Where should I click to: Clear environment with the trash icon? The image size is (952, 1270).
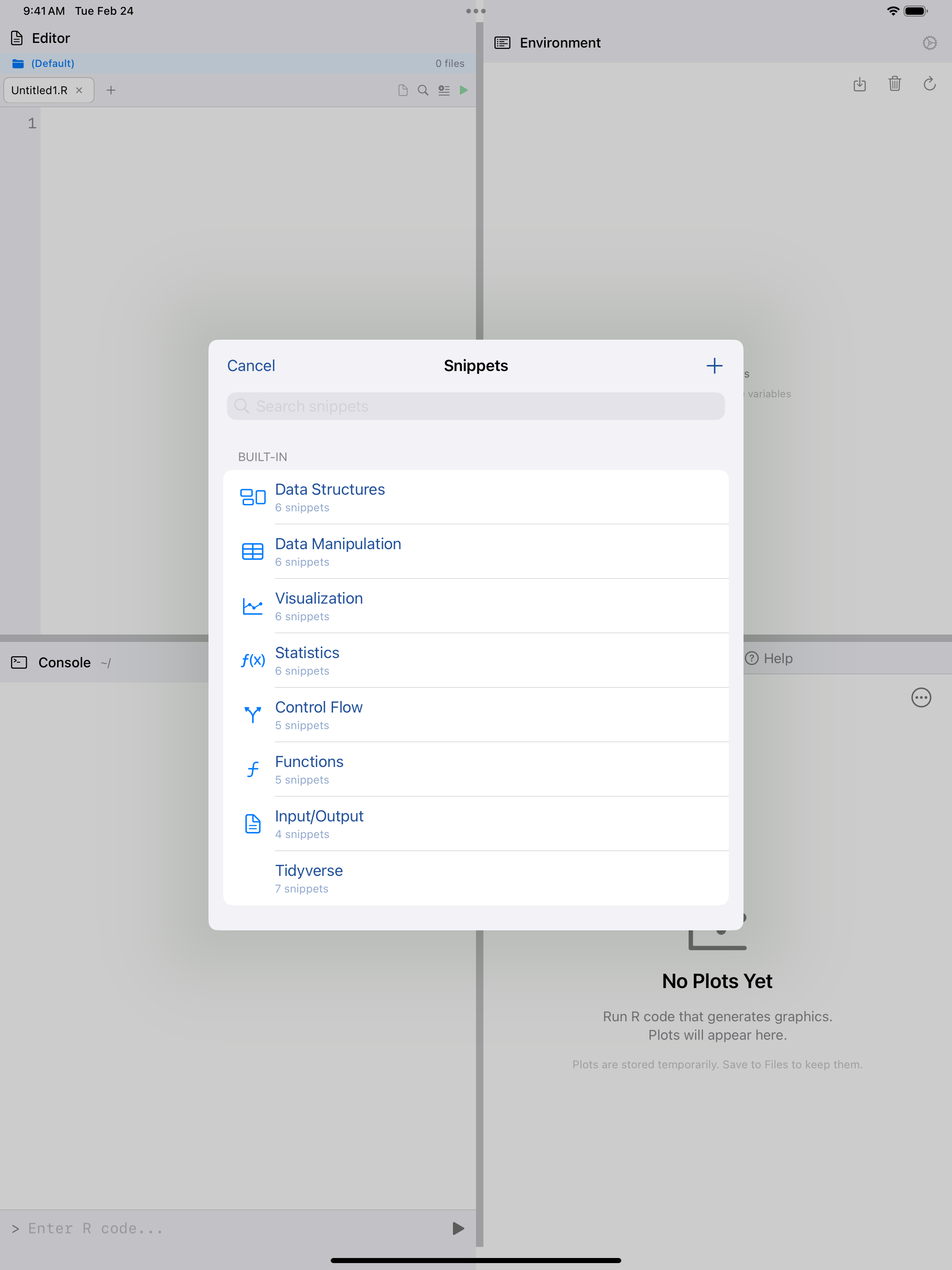tap(895, 84)
